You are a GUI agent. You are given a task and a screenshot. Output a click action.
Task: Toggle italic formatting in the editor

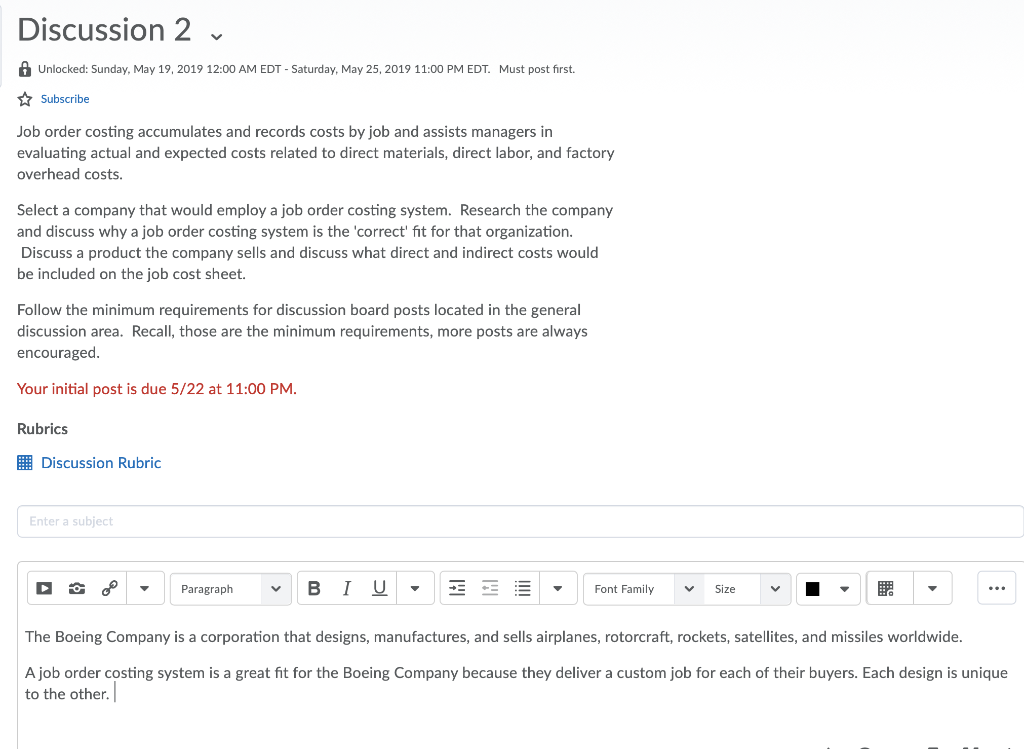(346, 588)
